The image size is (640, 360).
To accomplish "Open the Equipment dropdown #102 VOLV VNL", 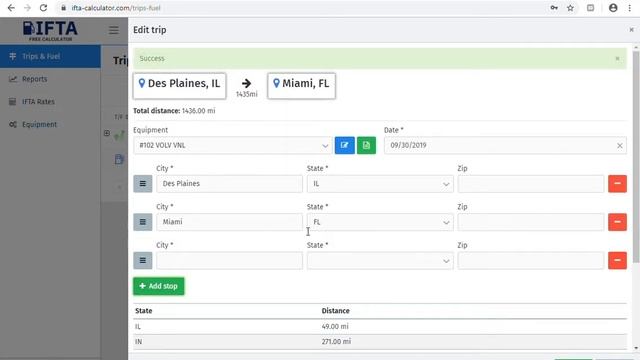I will coord(233,145).
